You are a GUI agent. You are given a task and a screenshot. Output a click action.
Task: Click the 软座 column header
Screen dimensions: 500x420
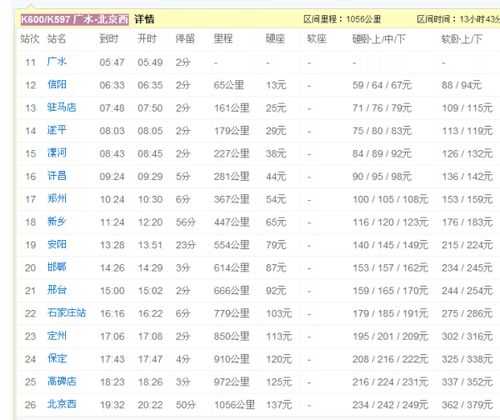pos(317,39)
